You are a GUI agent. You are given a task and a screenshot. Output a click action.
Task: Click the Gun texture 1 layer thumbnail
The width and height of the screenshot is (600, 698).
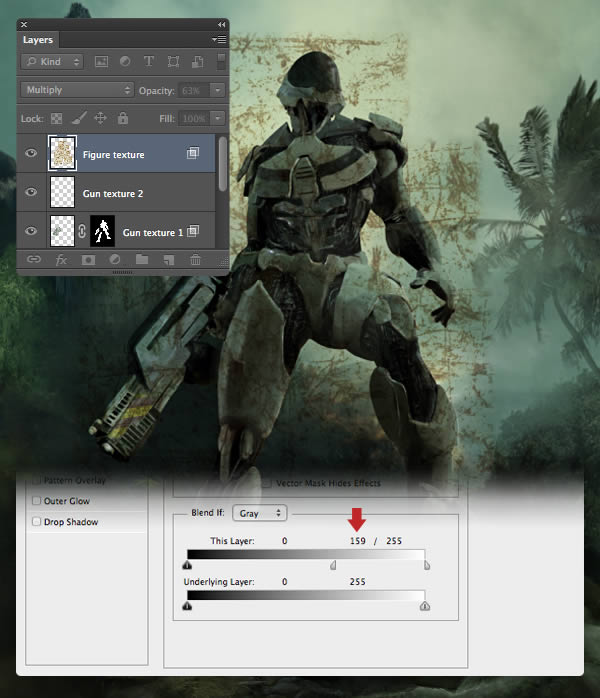coord(62,231)
